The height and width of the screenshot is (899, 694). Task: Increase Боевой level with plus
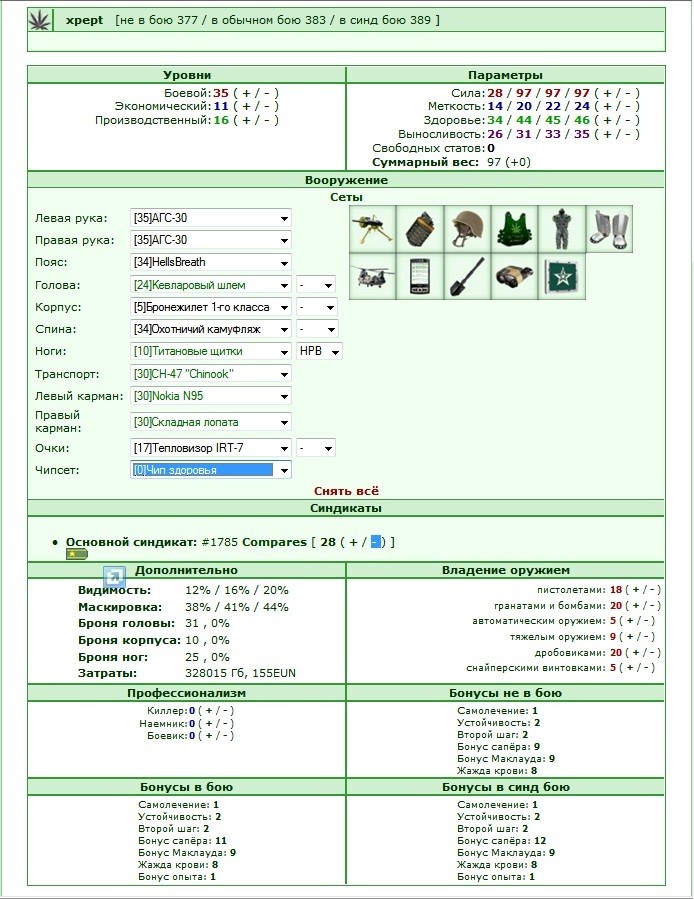click(x=247, y=93)
